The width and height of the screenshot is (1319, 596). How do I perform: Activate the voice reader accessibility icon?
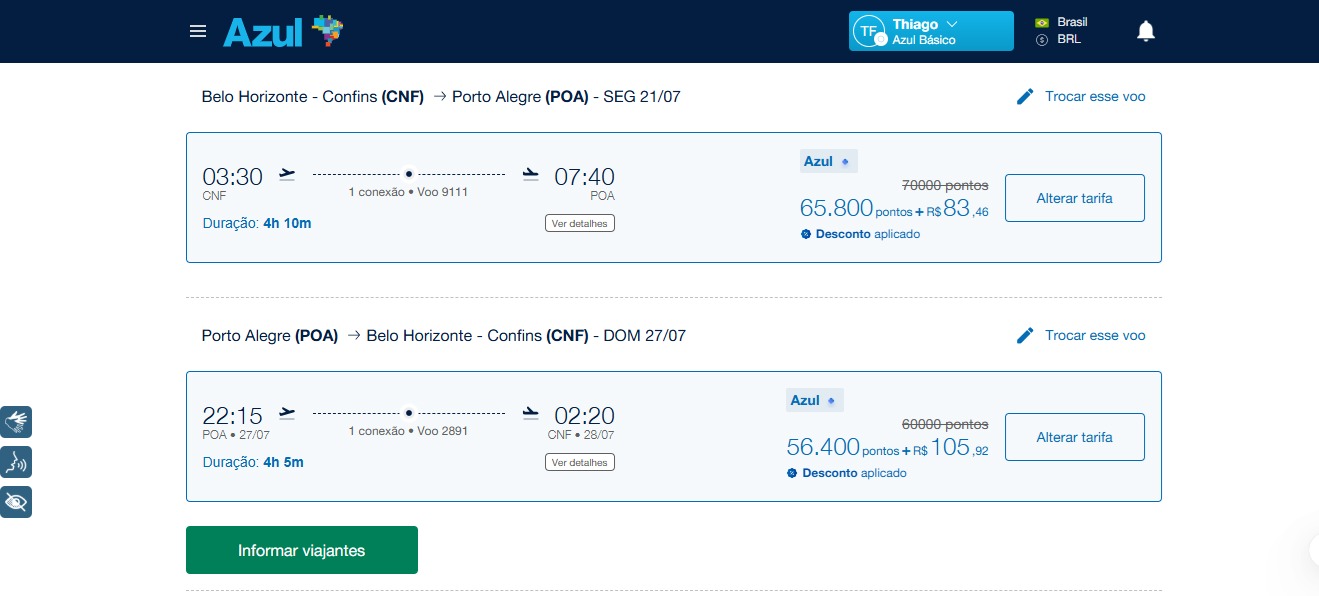click(16, 462)
